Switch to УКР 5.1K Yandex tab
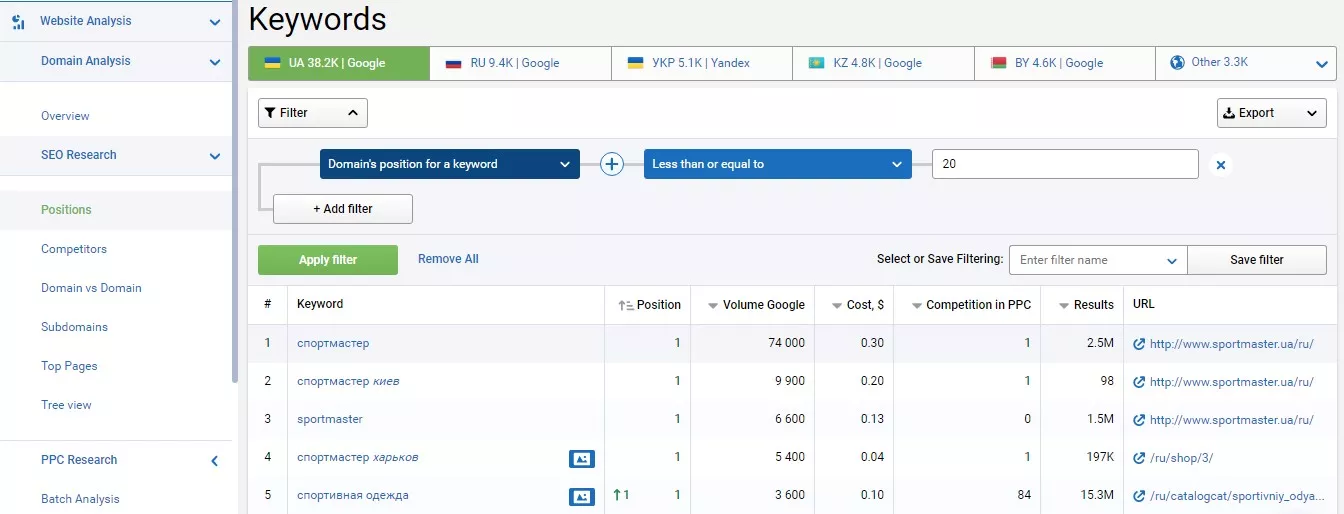Image resolution: width=1344 pixels, height=514 pixels. [702, 63]
